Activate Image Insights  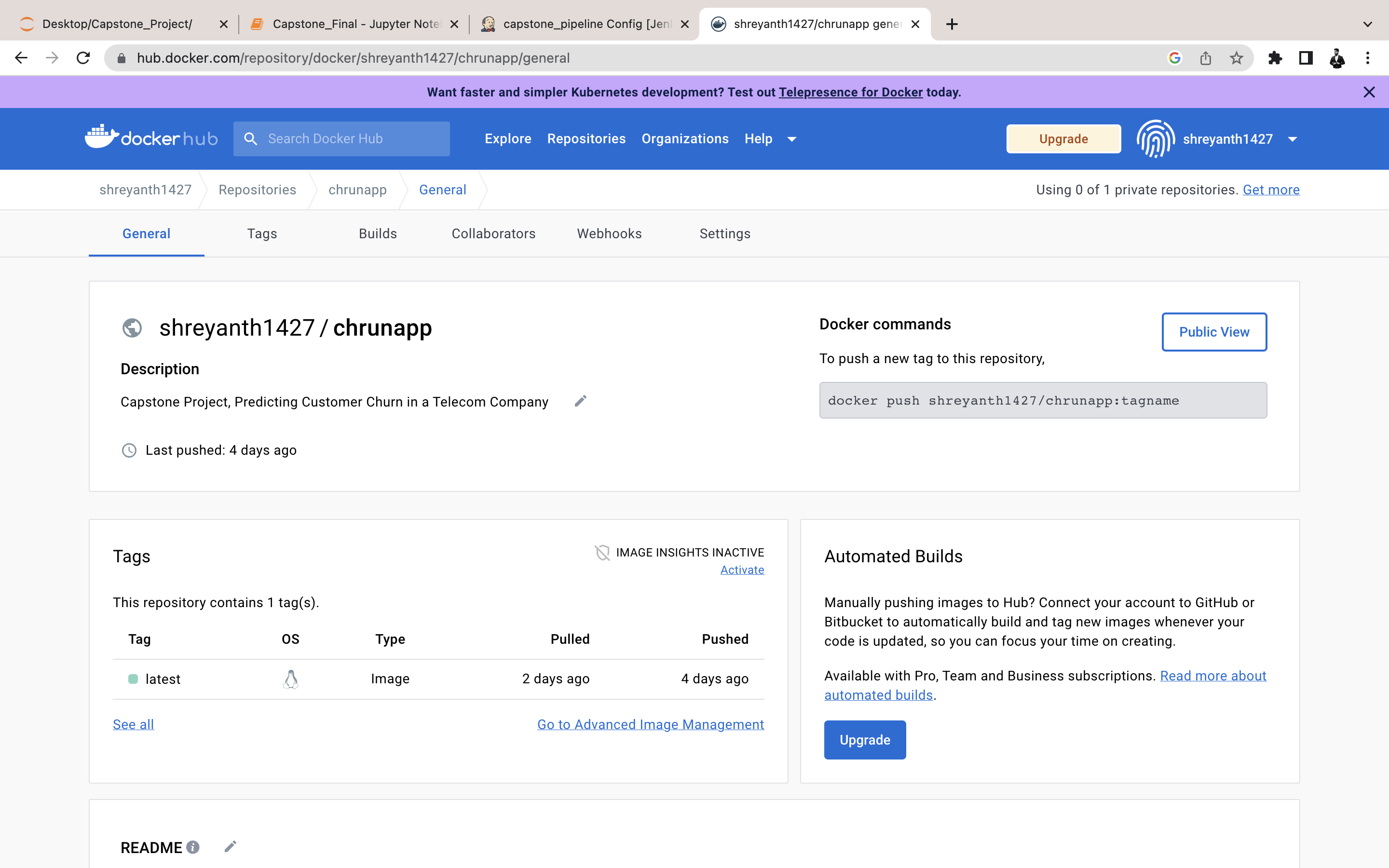click(x=742, y=570)
